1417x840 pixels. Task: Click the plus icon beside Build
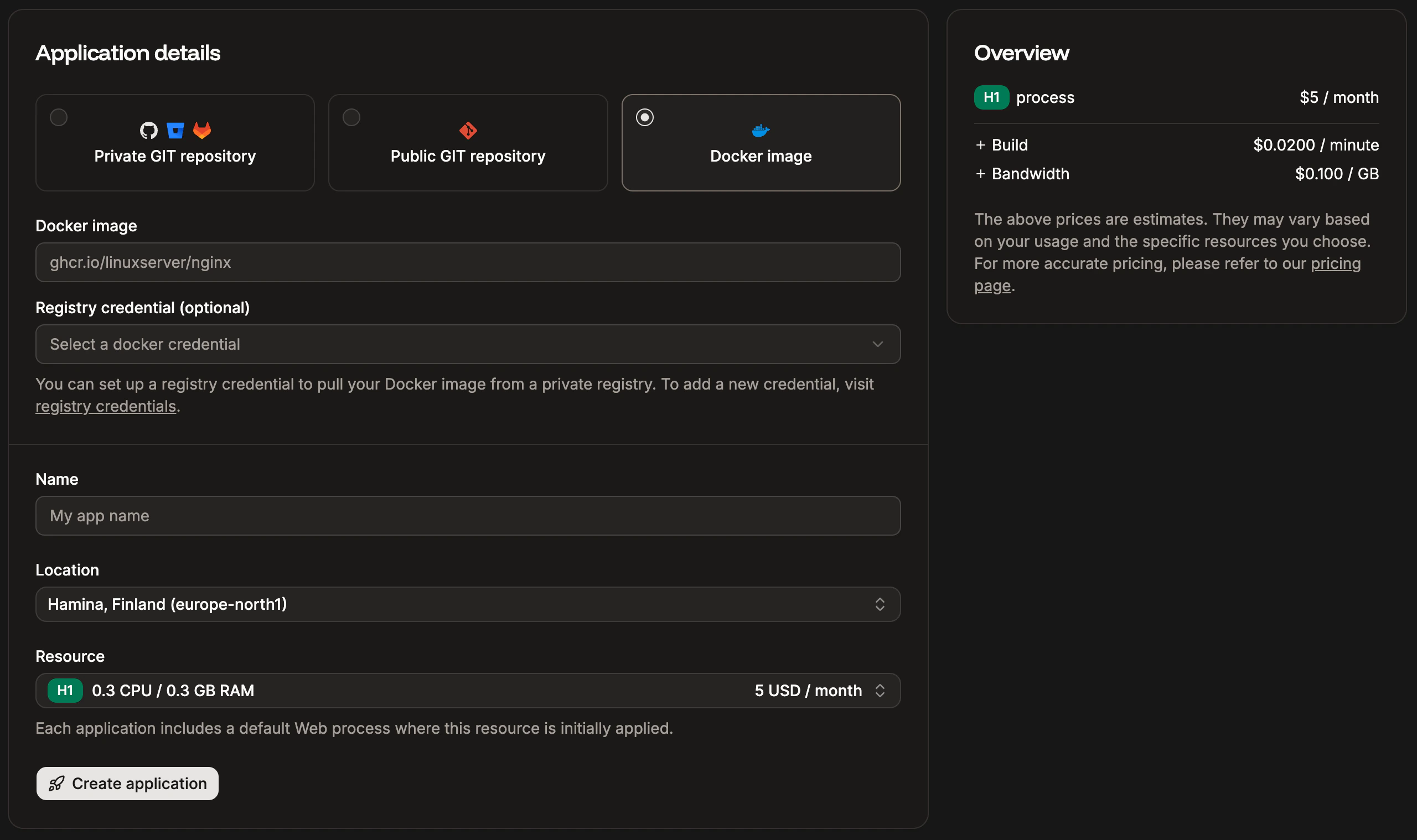pyautogui.click(x=980, y=145)
